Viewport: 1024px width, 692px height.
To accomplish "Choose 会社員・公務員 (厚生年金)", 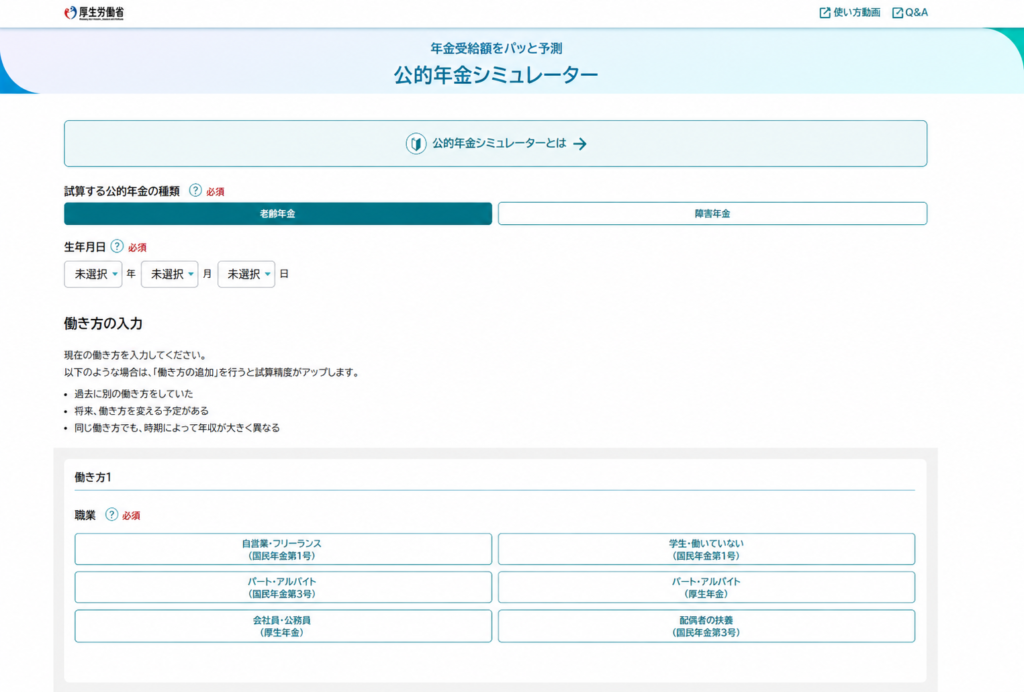I will 283,626.
